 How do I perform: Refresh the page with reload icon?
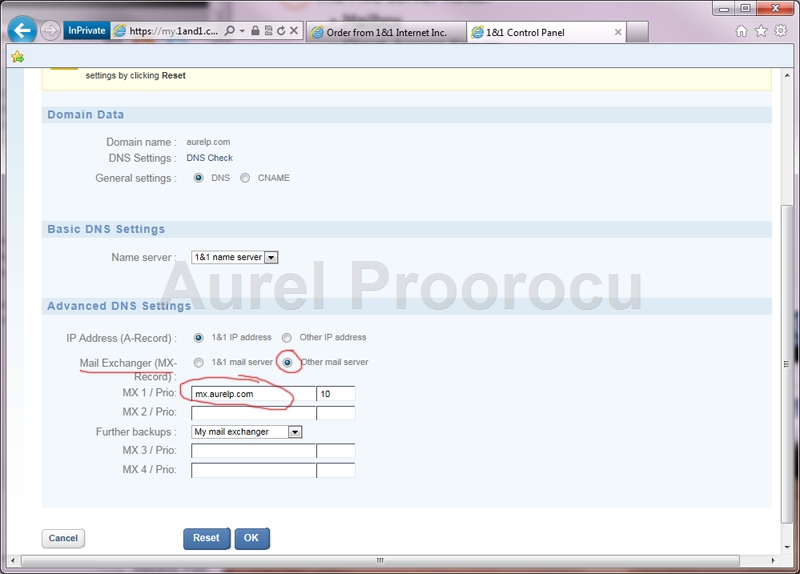point(281,31)
